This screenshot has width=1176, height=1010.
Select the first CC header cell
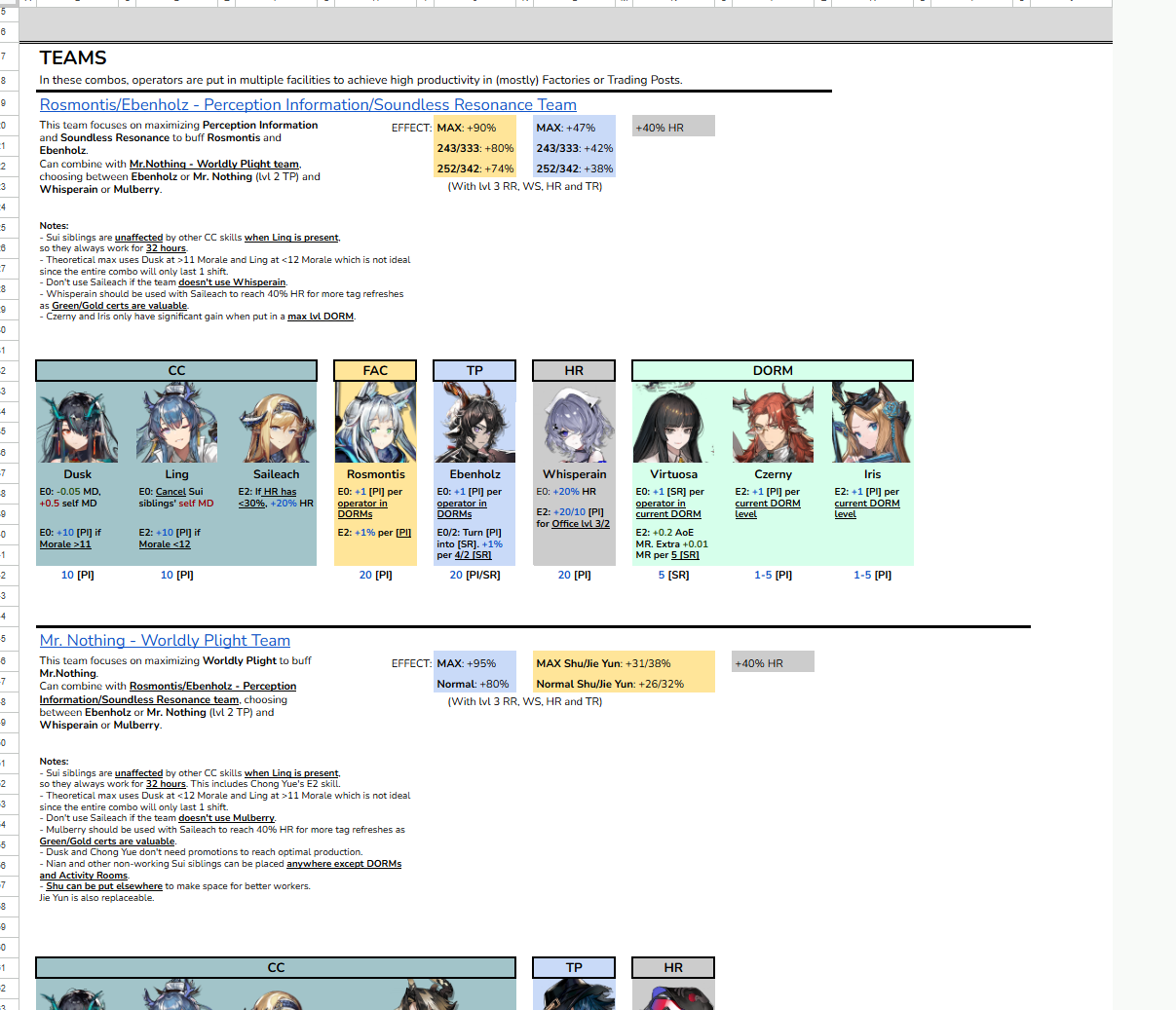click(176, 371)
